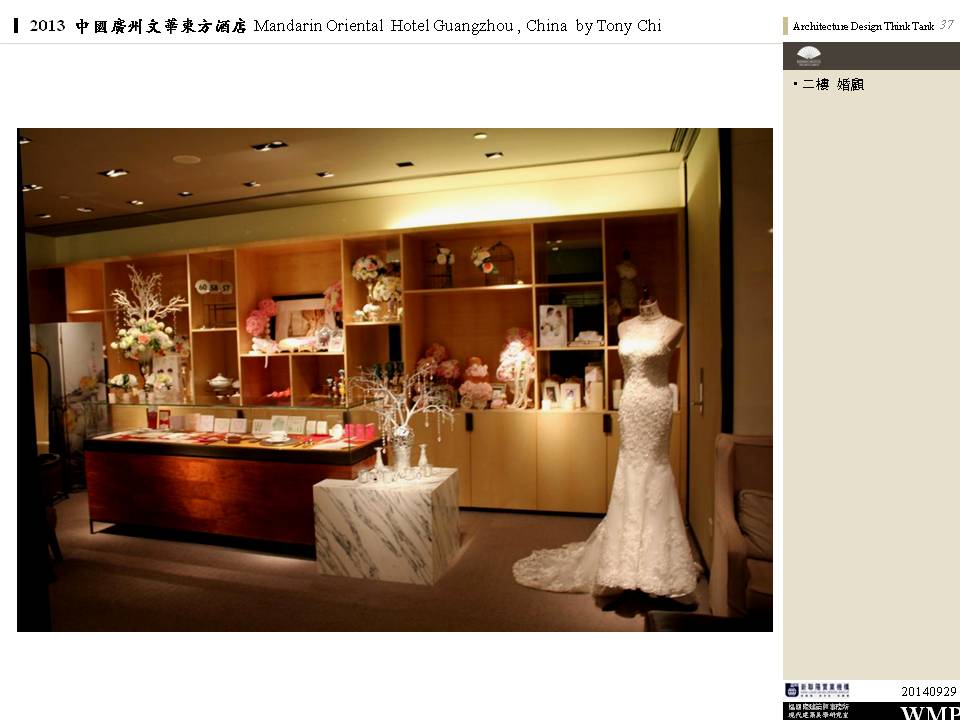Click the slide number 37
This screenshot has width=960, height=720.
coord(946,25)
